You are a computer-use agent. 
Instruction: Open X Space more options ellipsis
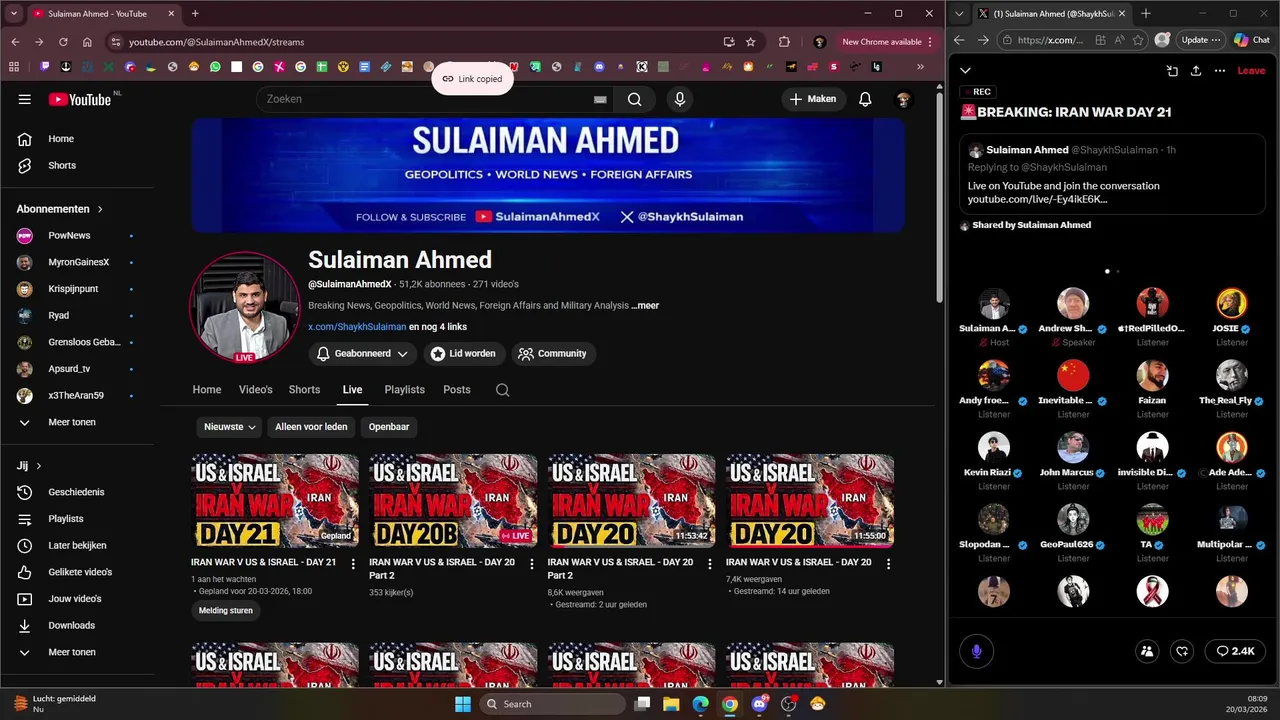click(x=1220, y=71)
